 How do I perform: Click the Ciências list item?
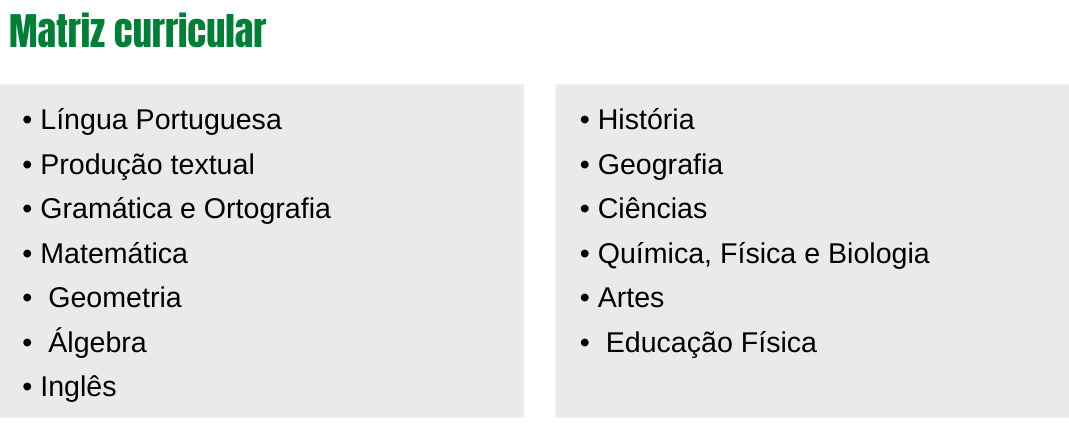(652, 209)
